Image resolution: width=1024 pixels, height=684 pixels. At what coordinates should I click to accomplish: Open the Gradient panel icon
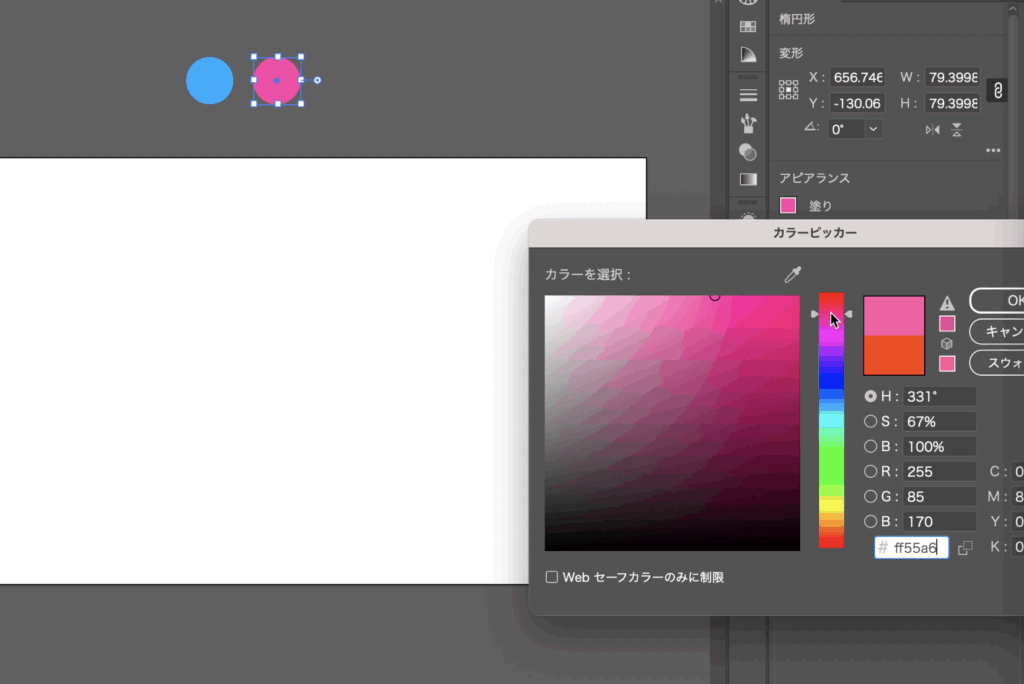pos(748,179)
